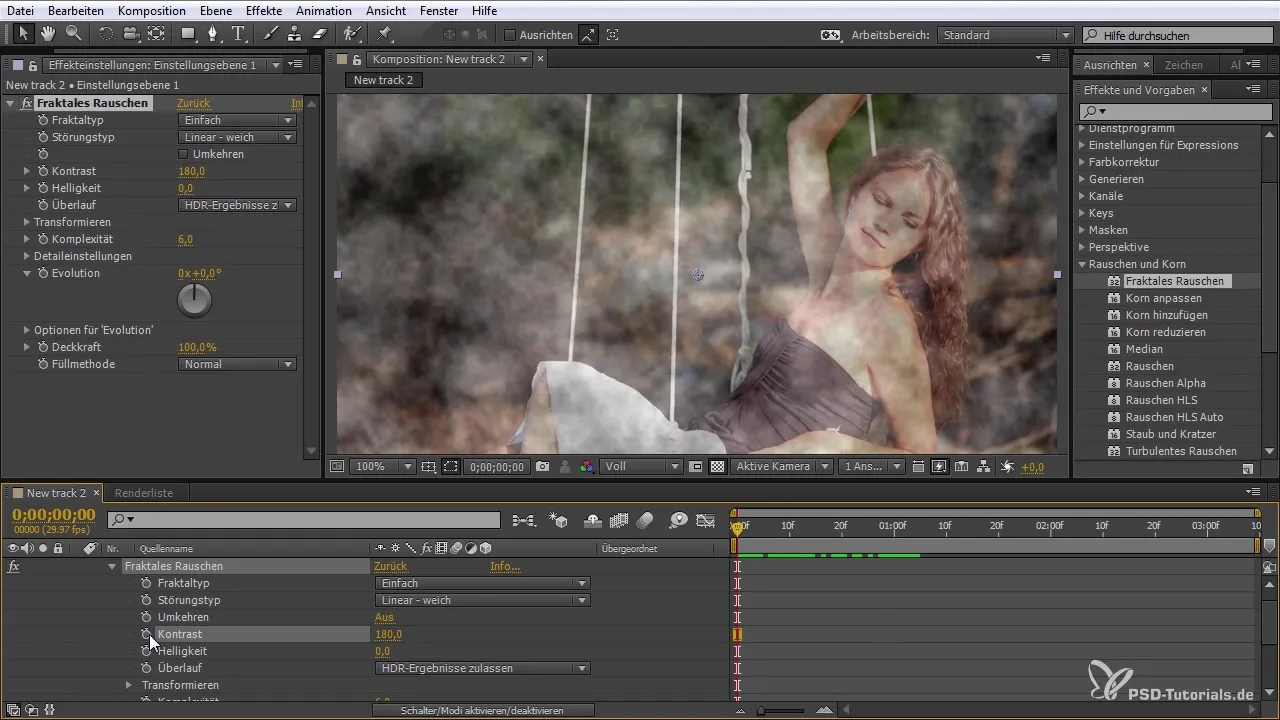1280x720 pixels.
Task: Click the Komplexität value 6,0
Action: tap(185, 239)
